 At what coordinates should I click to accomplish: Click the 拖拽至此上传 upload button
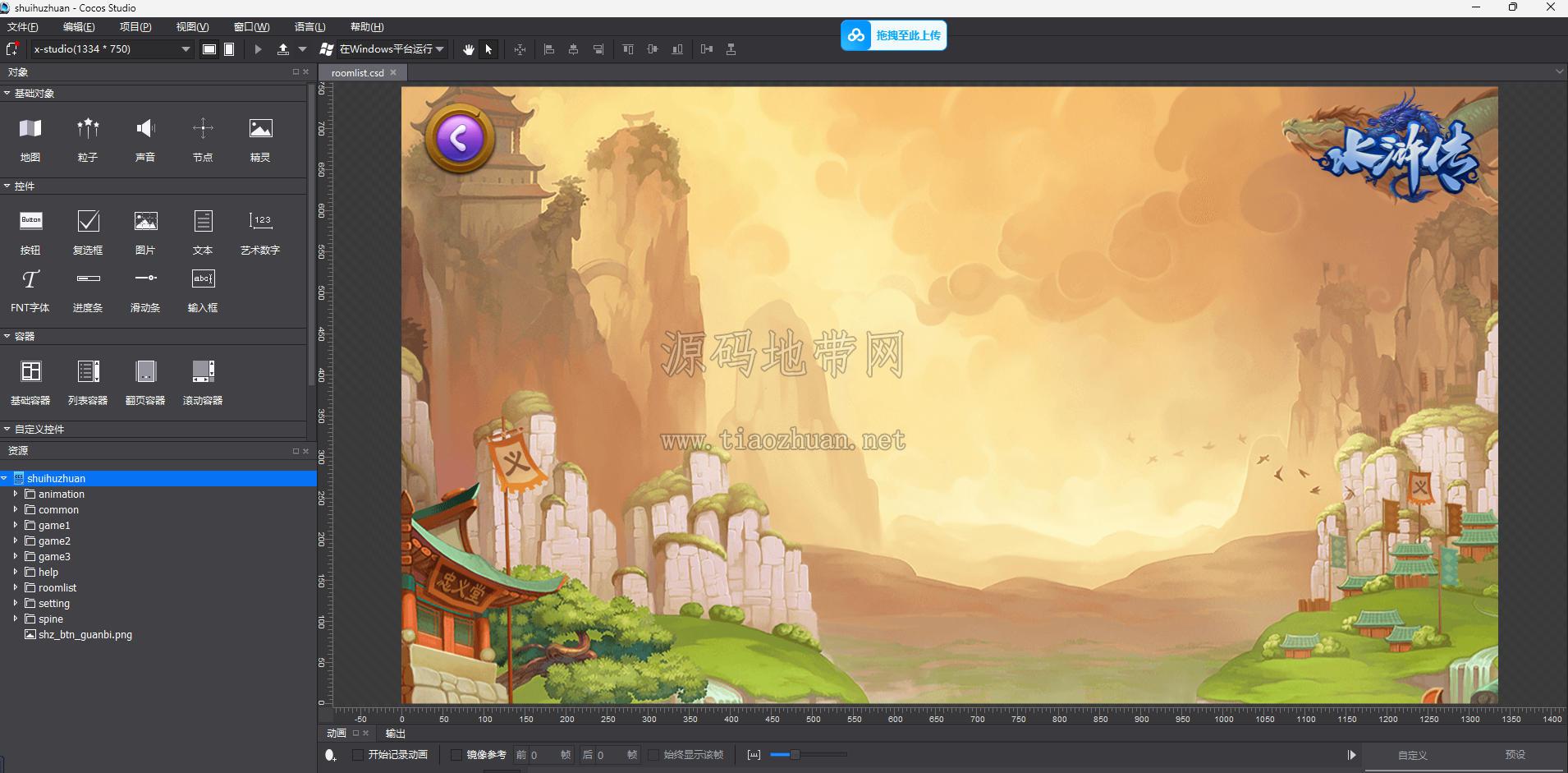point(893,35)
